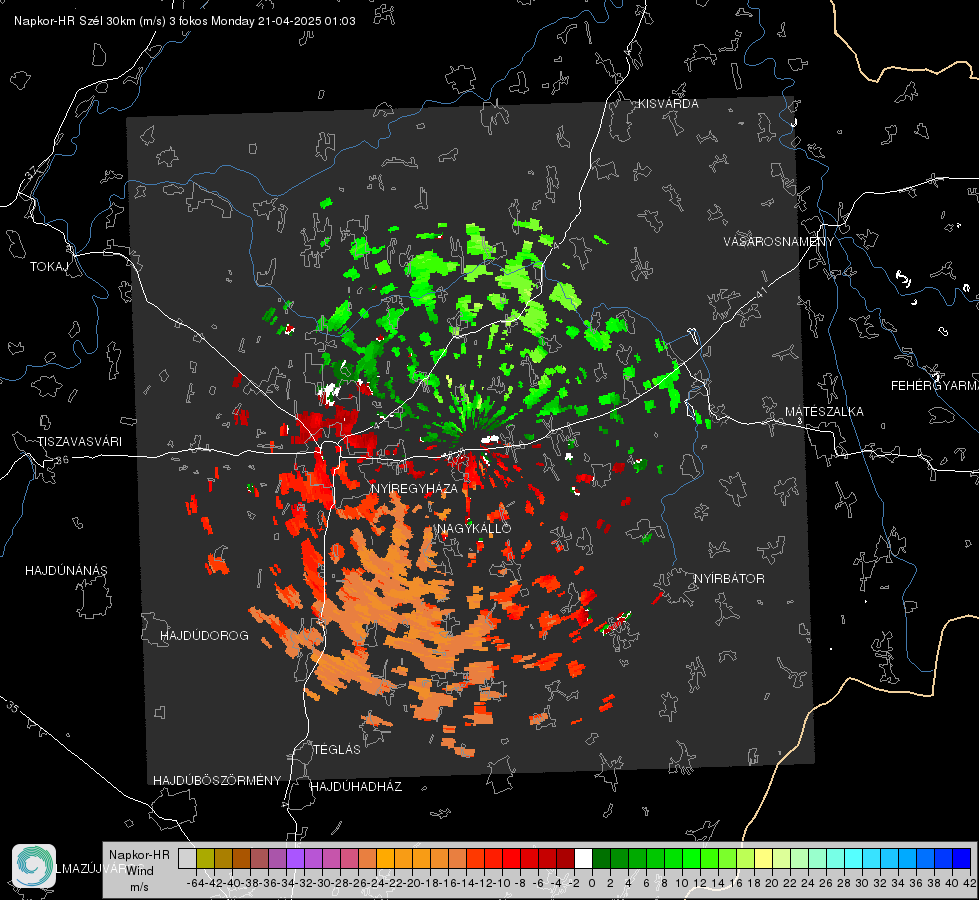Click the Napkor-HR Wind m/s legend title
Viewport: 979px width, 900px height.
(139, 871)
